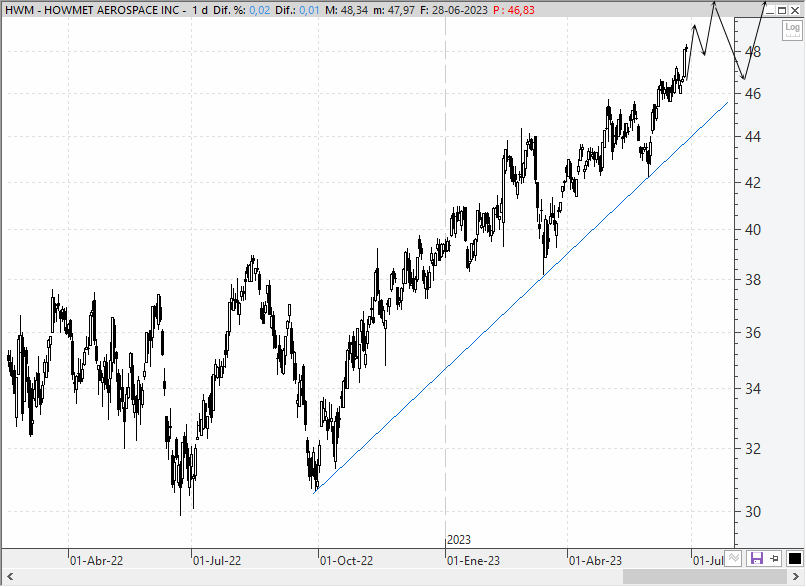This screenshot has height=587, width=806.
Task: Click the 01-Abr-23 date axis label
Action: (595, 560)
